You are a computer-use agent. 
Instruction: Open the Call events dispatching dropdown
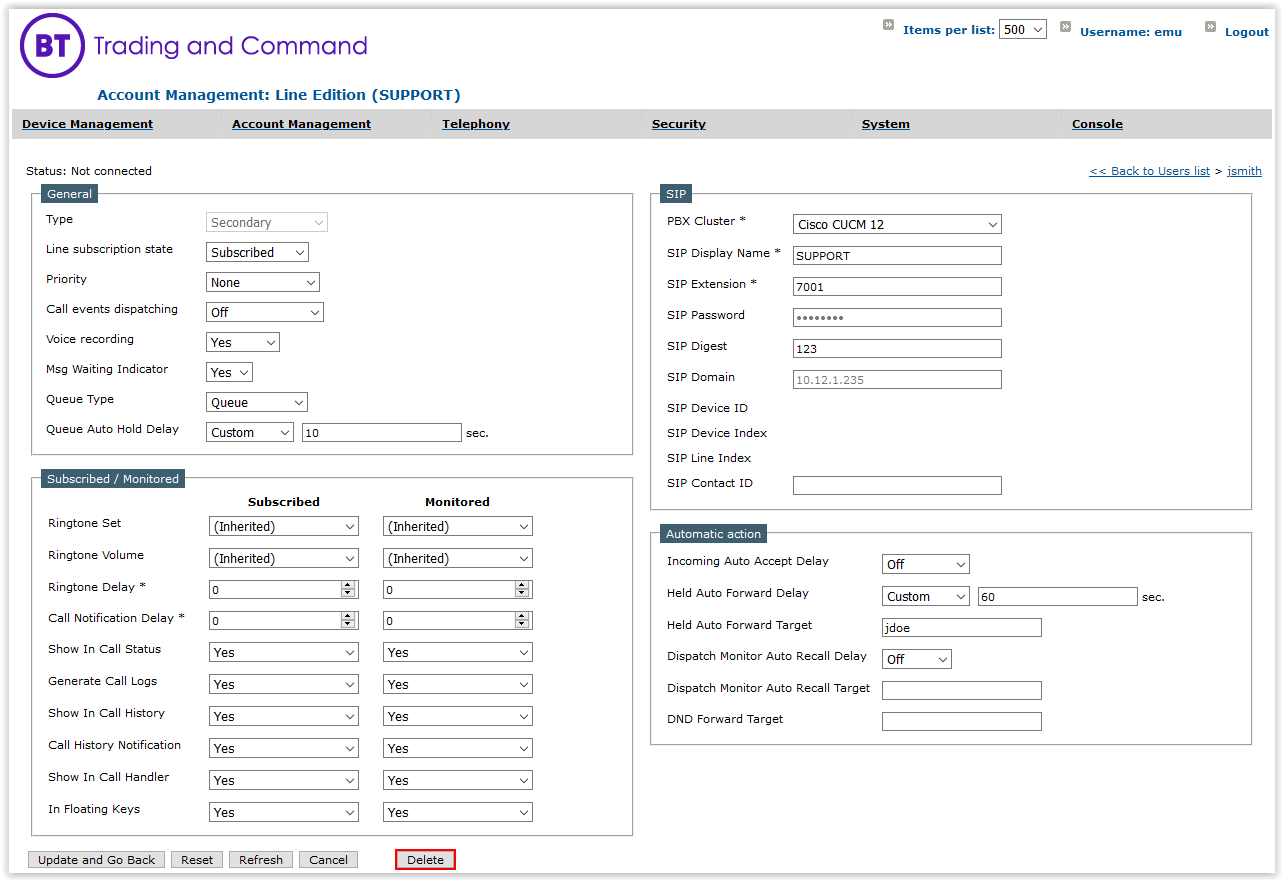[x=265, y=313]
